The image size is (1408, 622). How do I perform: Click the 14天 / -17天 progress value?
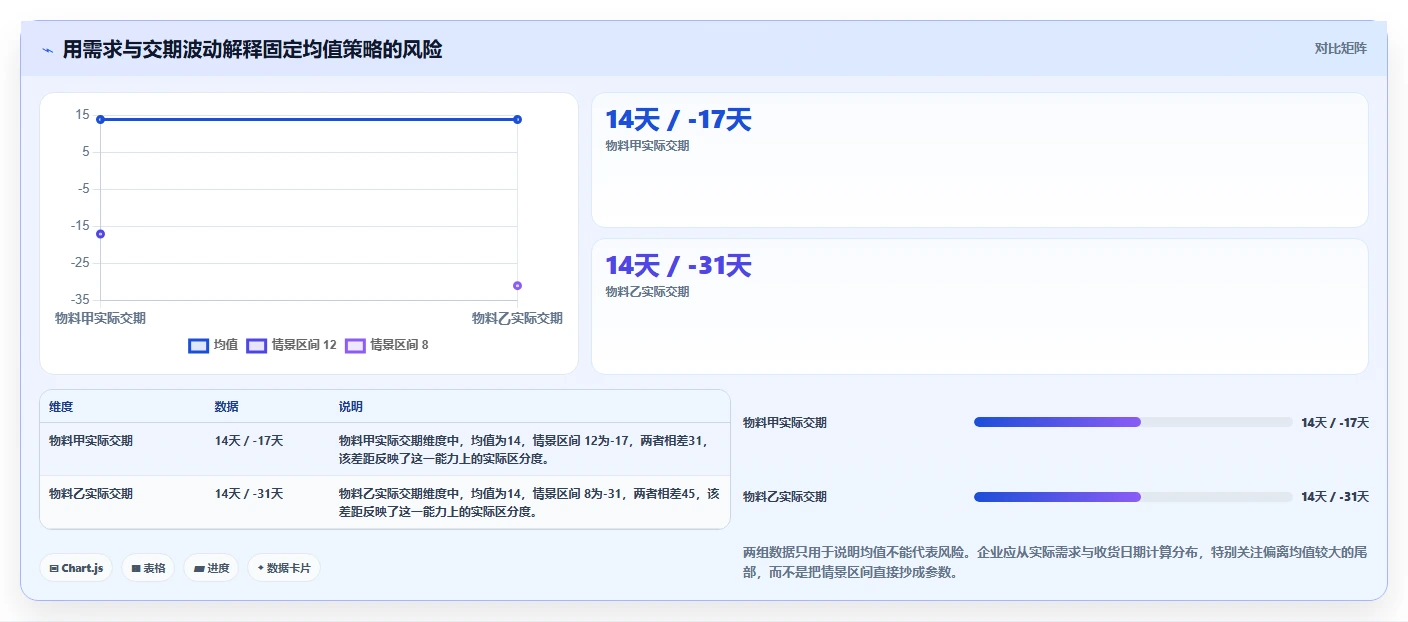(x=1335, y=423)
